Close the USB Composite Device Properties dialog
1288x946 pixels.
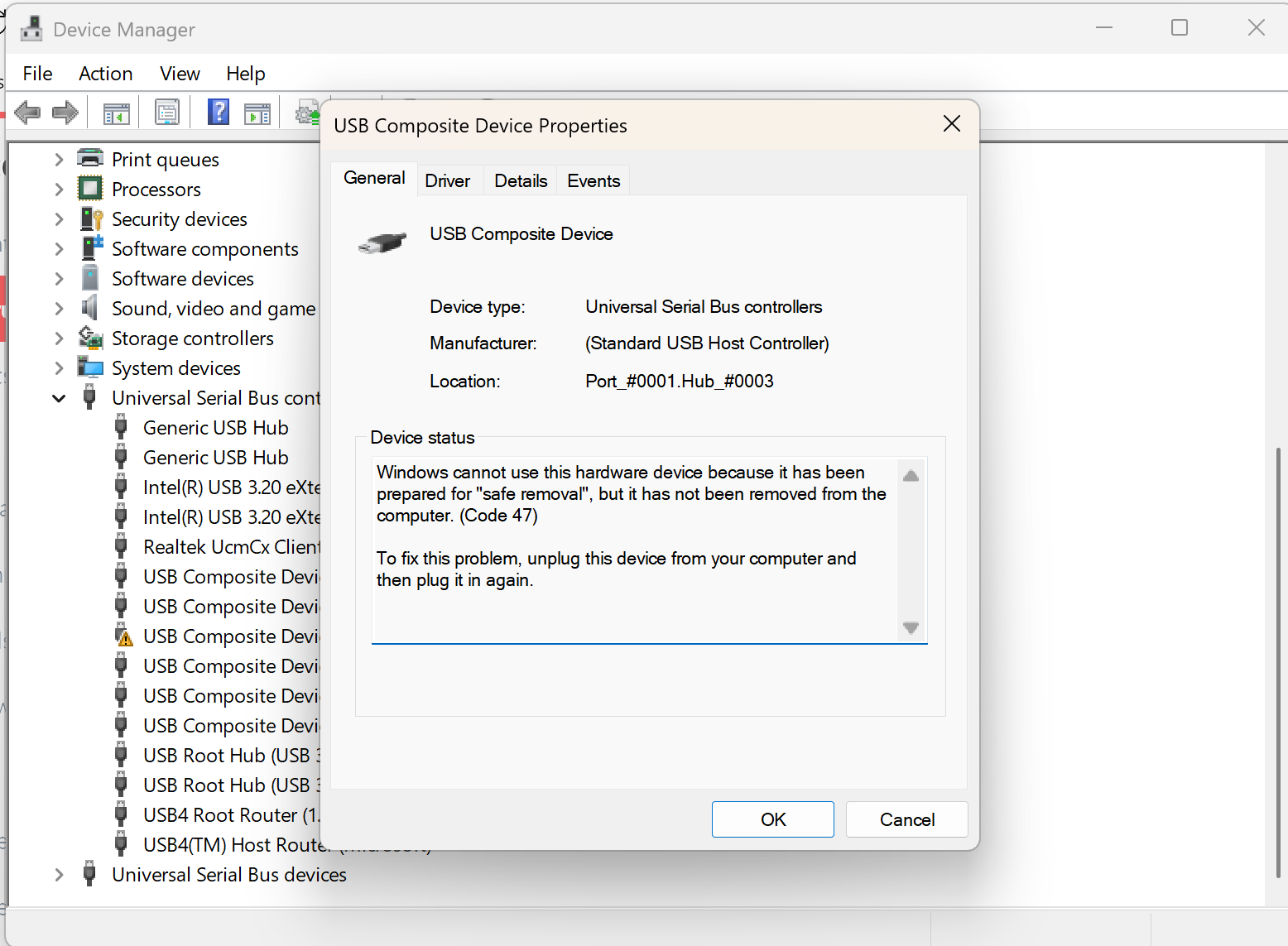952,124
